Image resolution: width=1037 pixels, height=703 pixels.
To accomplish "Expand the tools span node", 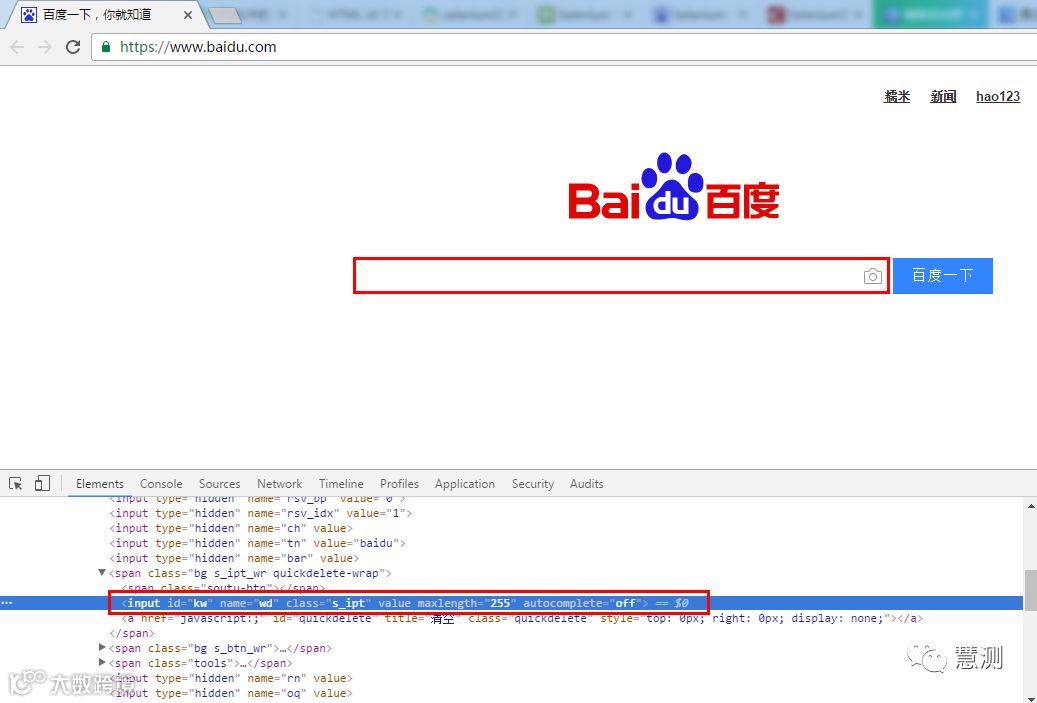I will pyautogui.click(x=102, y=663).
